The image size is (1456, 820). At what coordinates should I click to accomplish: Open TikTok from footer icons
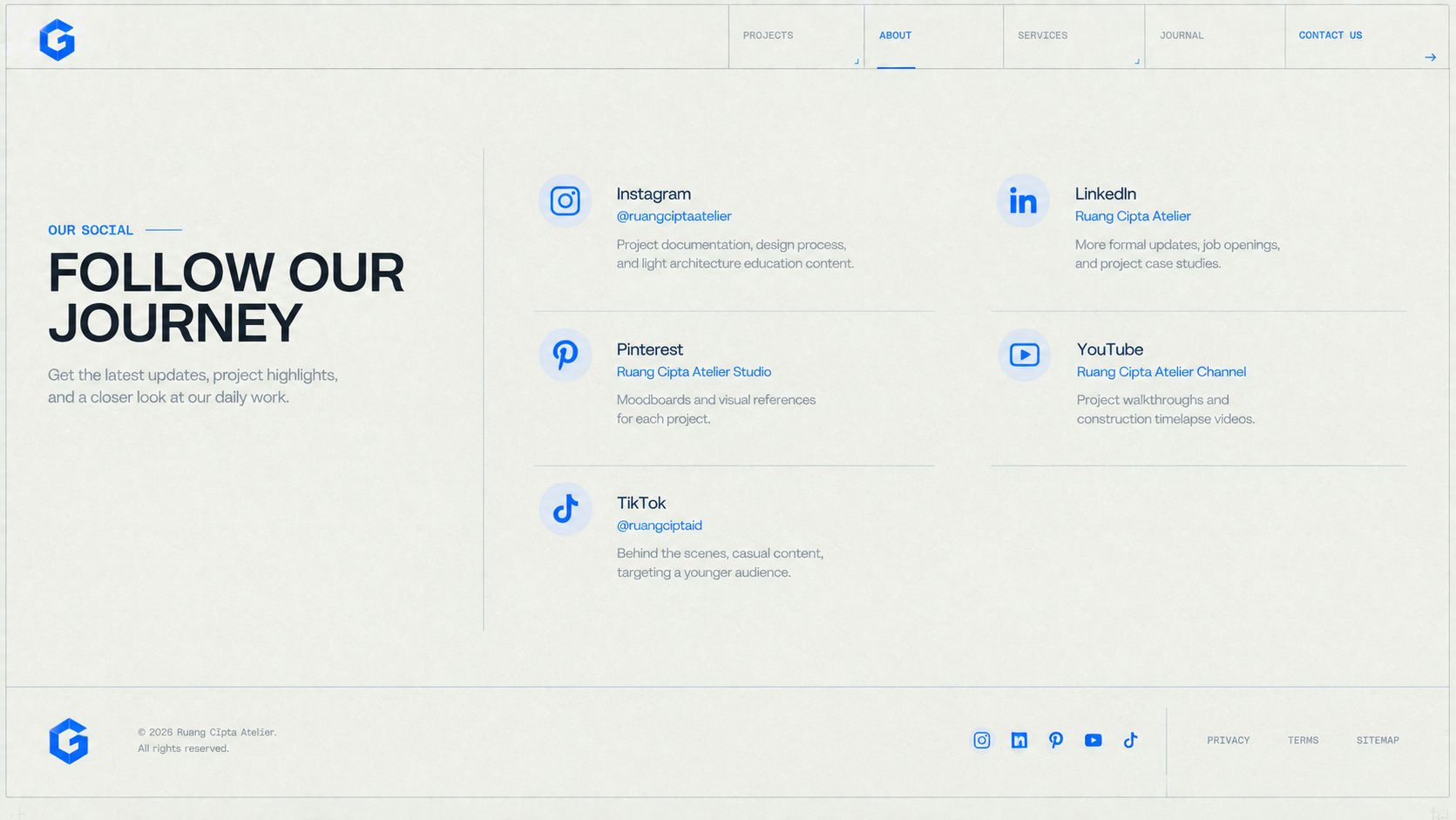pos(1130,741)
